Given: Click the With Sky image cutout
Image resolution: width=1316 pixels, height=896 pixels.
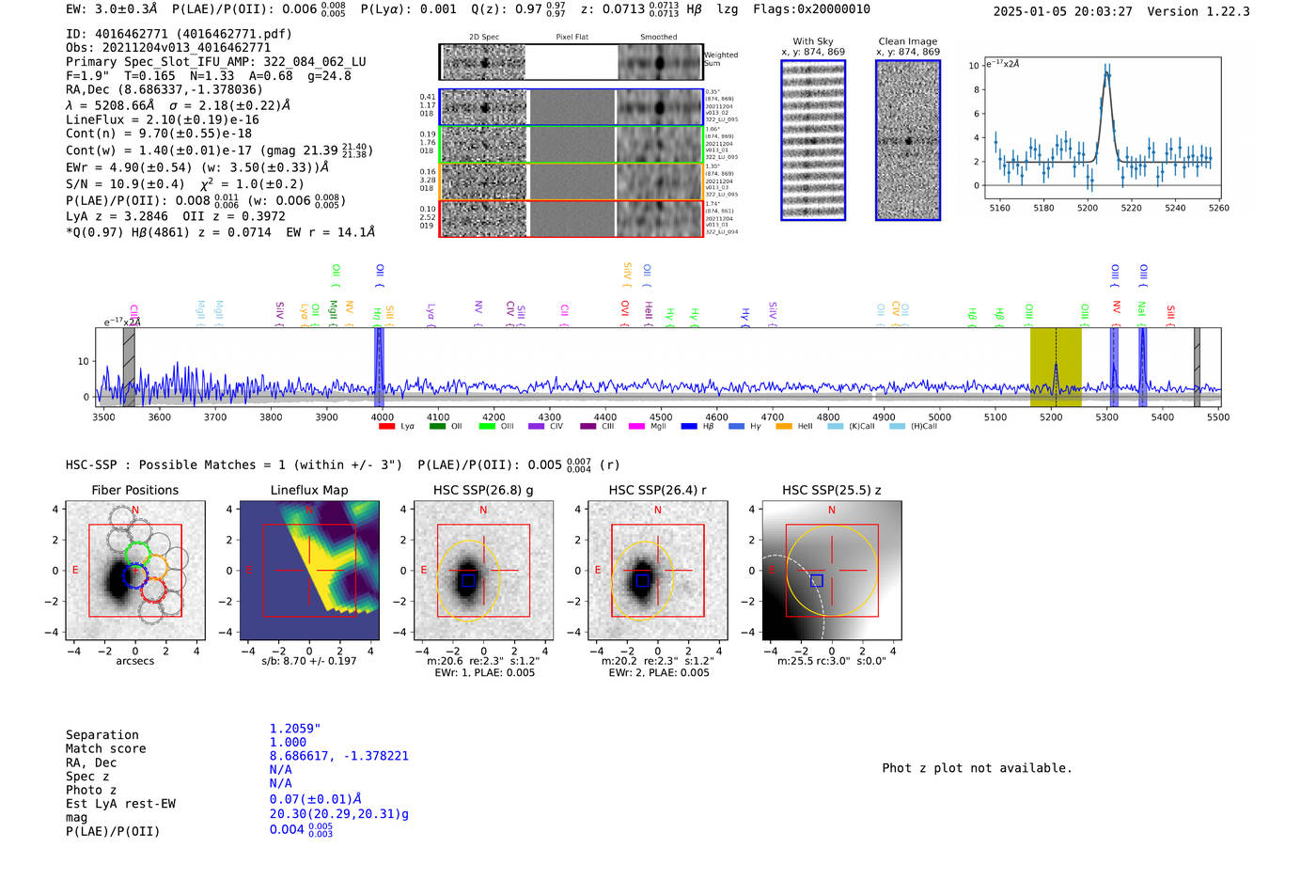Looking at the screenshot, I should (x=813, y=140).
